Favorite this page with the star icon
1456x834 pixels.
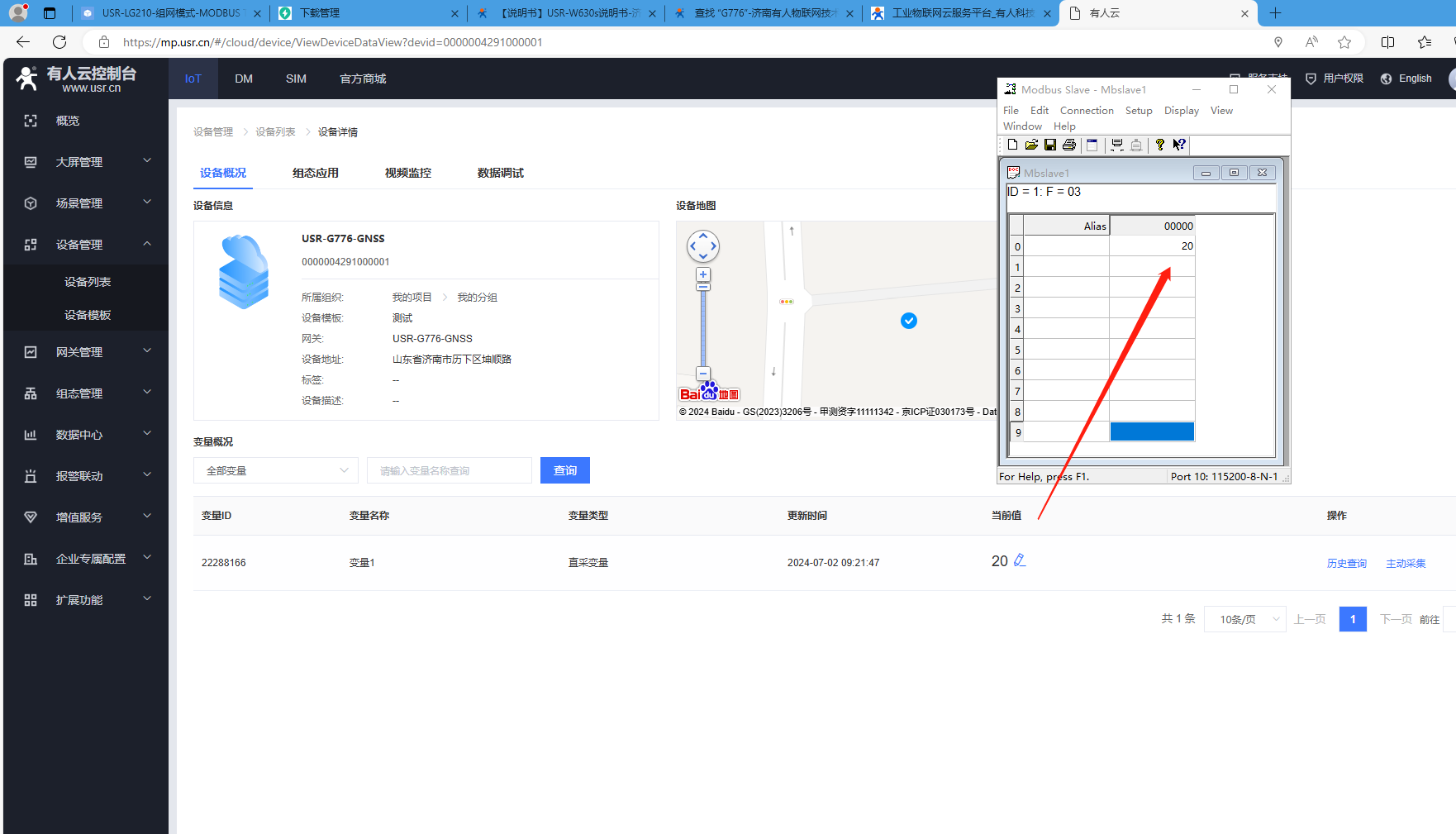click(x=1344, y=42)
